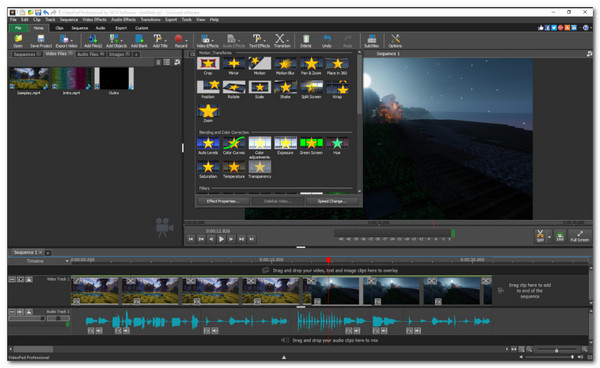
Task: Toggle Video Track 1 lock icon
Action: [x=29, y=280]
